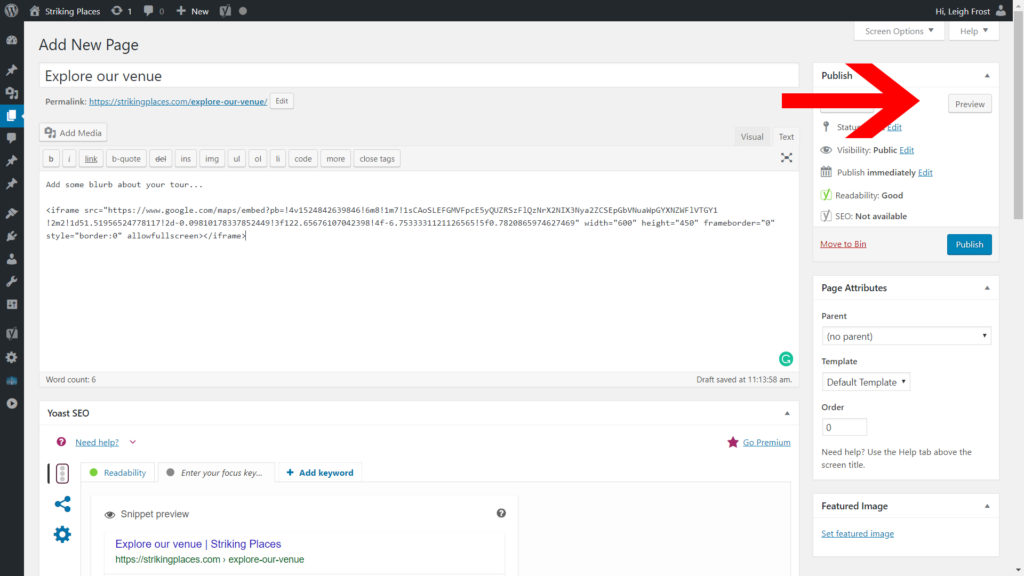Switch to the Visual editor tab
The image size is (1024, 576).
tap(752, 136)
